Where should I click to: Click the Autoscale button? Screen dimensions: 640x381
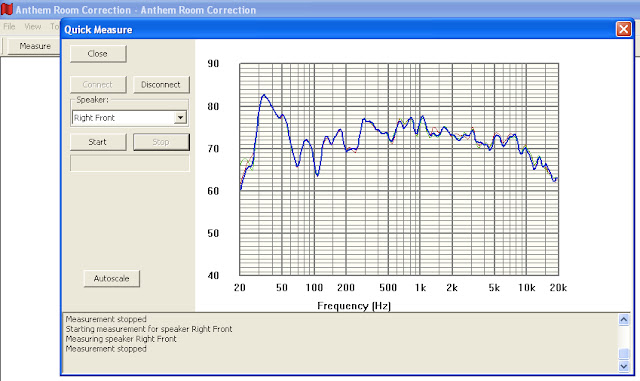[111, 279]
